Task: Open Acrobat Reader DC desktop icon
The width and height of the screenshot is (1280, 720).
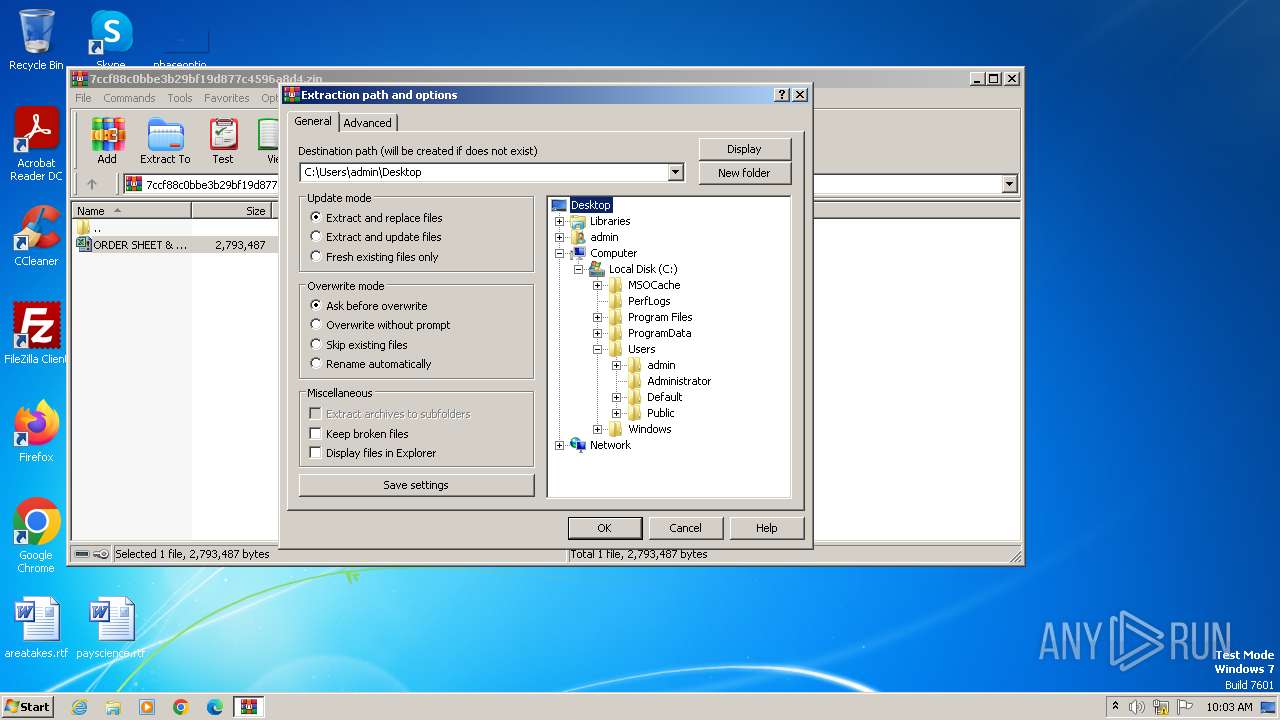Action: point(36,144)
